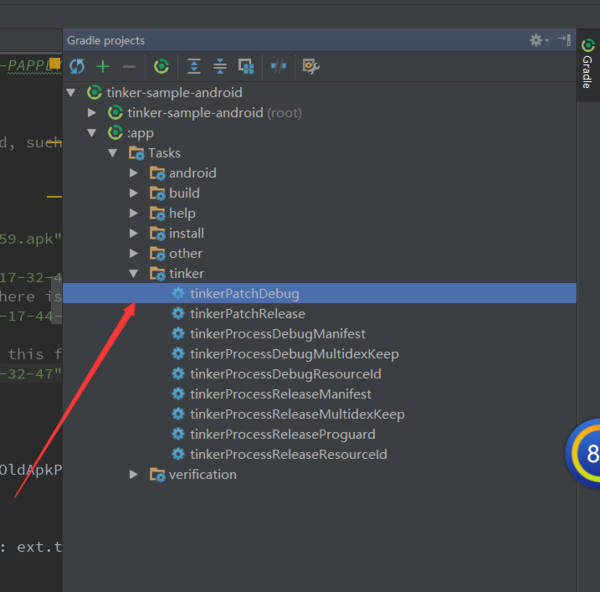This screenshot has width=600, height=592.
Task: Expand the verification task group
Action: (x=133, y=475)
